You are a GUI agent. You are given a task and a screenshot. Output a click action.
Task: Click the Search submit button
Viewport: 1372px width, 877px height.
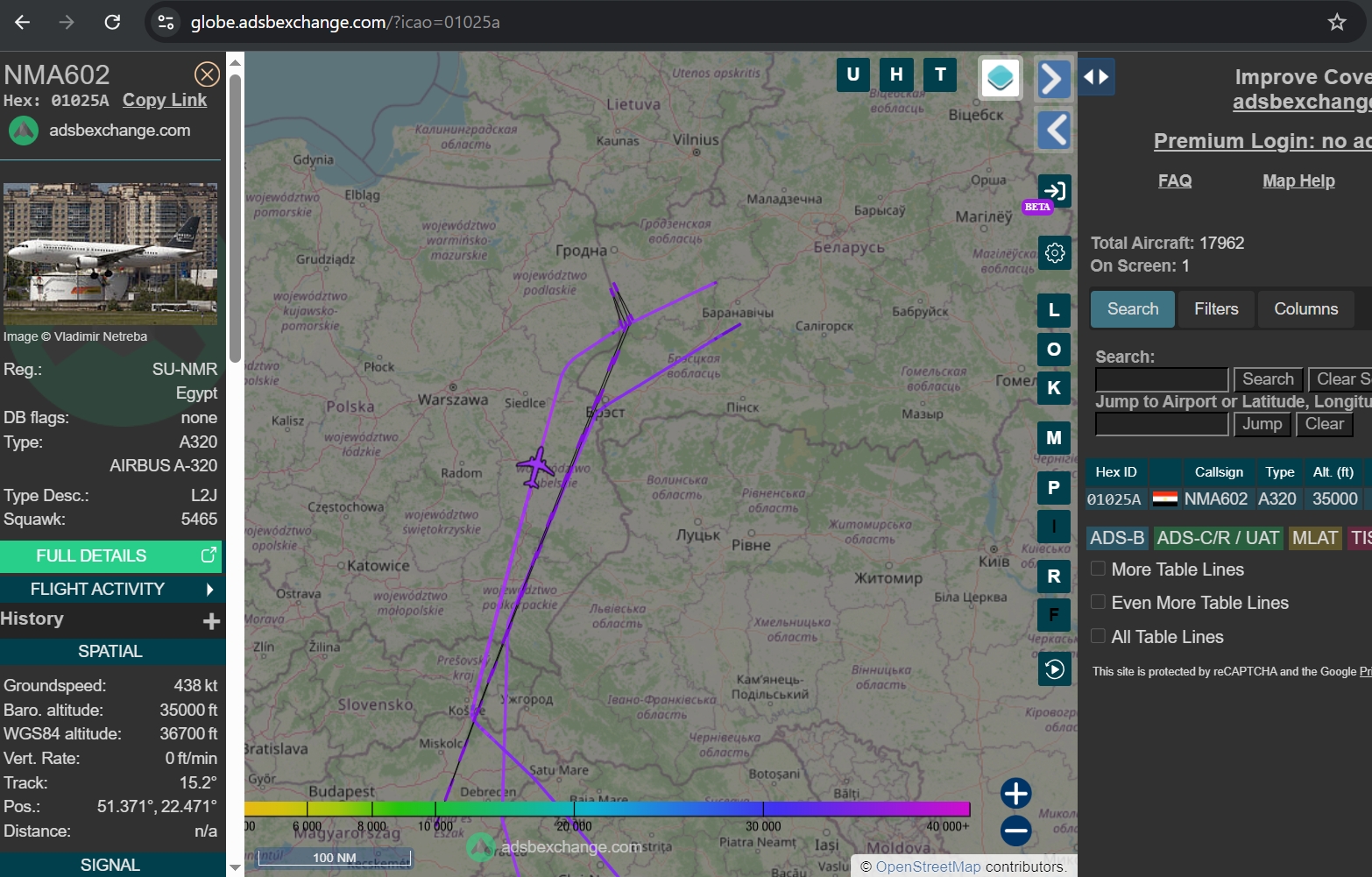tap(1268, 379)
